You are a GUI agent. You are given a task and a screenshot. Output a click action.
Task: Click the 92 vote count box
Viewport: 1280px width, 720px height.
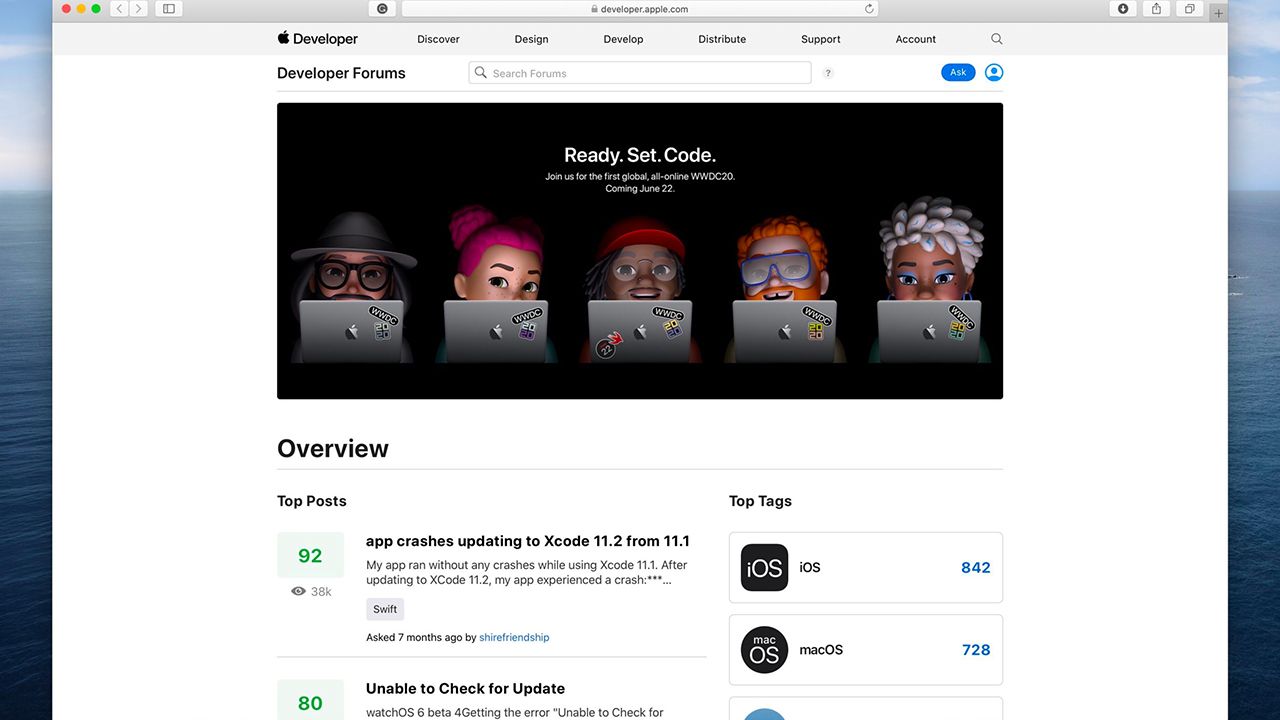click(310, 555)
